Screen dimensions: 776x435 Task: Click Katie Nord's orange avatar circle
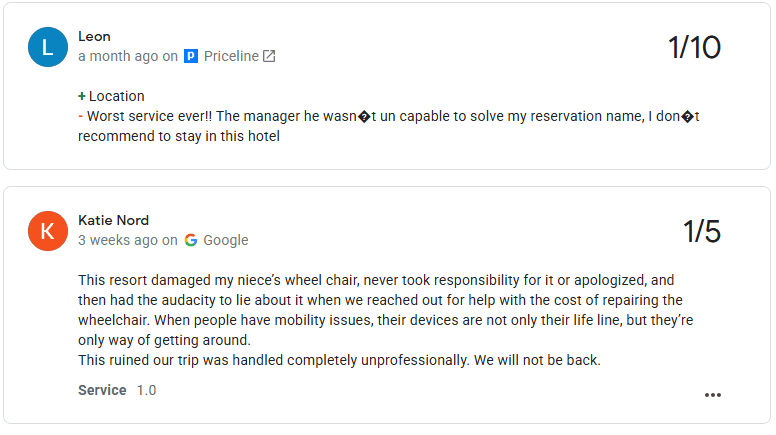point(48,231)
